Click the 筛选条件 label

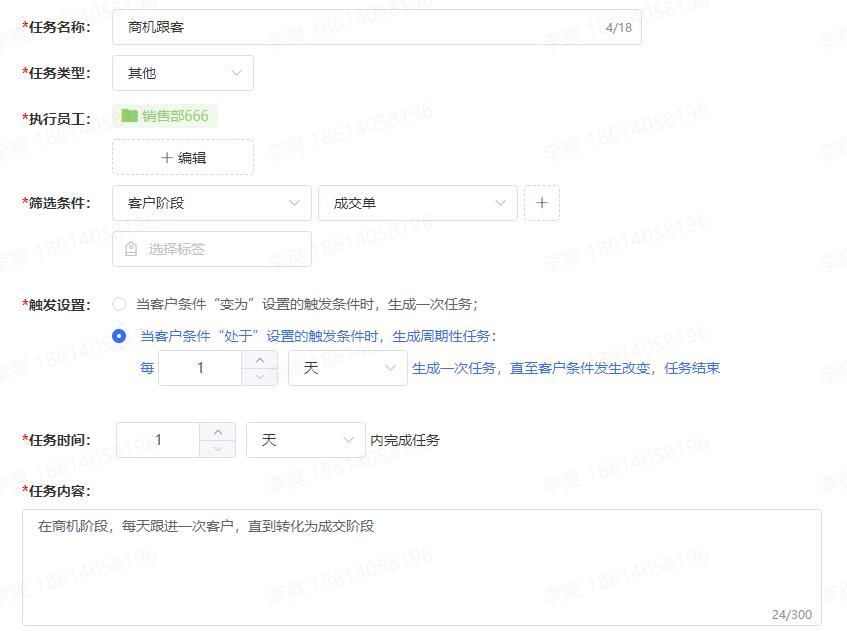[x=57, y=203]
